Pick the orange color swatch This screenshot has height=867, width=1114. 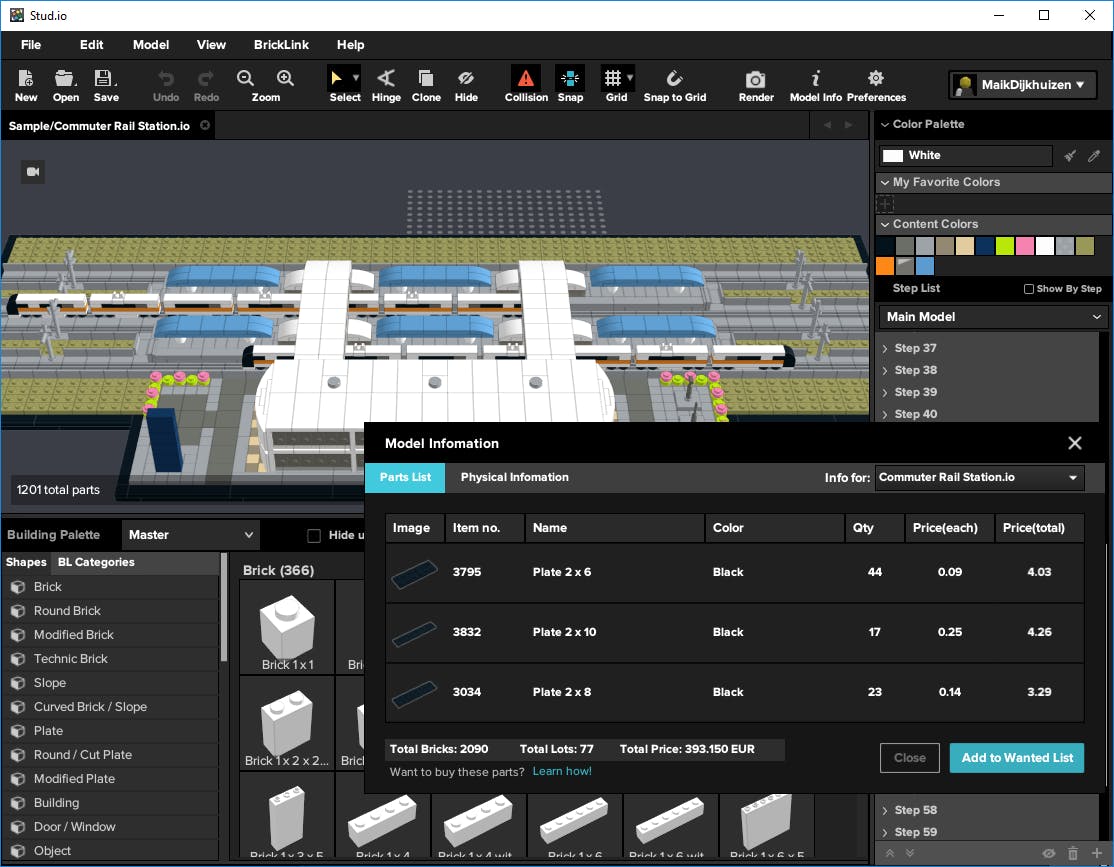(x=884, y=266)
